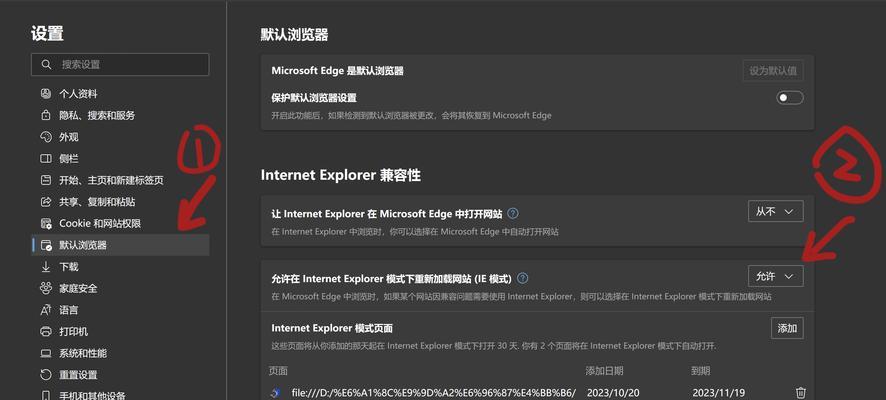Click the Cookie 和网站权限 icon
The width and height of the screenshot is (886, 400).
[x=46, y=223]
